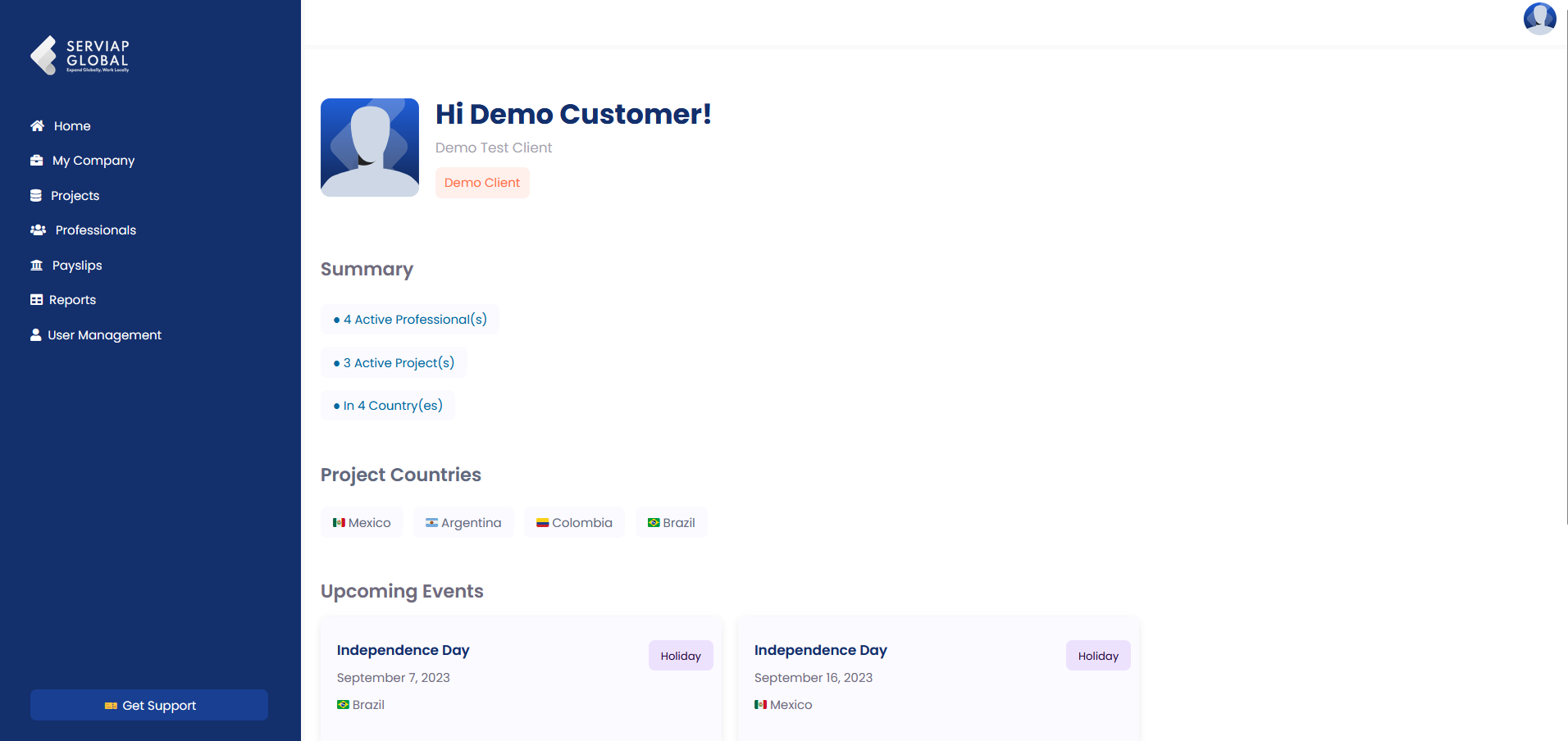1568x741 pixels.
Task: Click the Summary section heading
Action: tap(367, 270)
